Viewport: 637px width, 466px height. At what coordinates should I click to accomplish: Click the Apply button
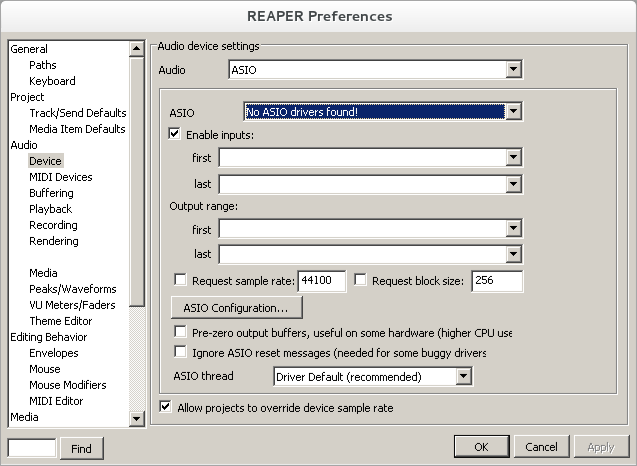[601, 447]
